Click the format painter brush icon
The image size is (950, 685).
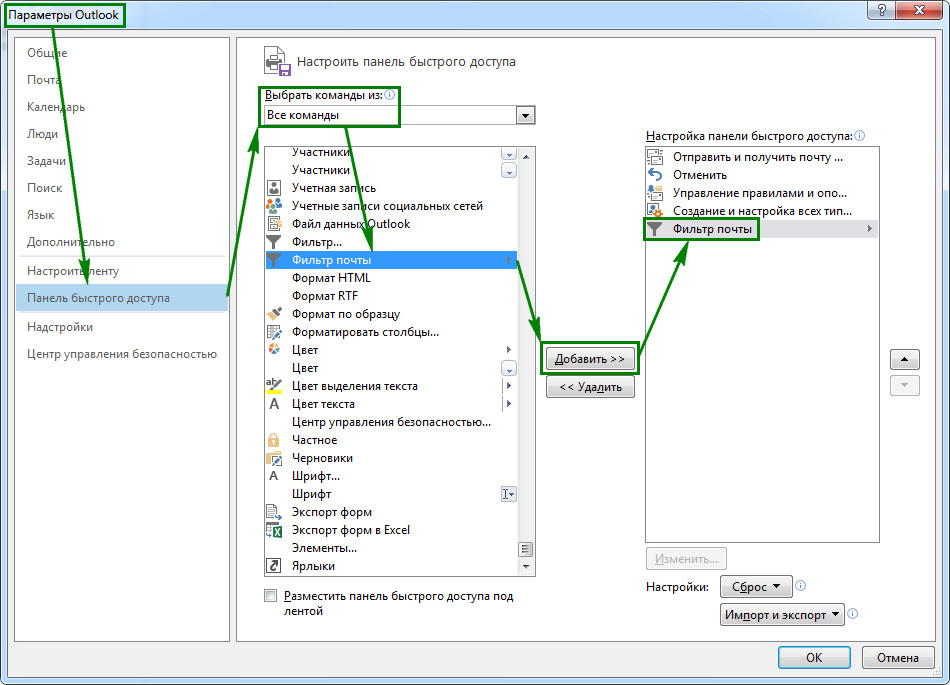tap(274, 314)
